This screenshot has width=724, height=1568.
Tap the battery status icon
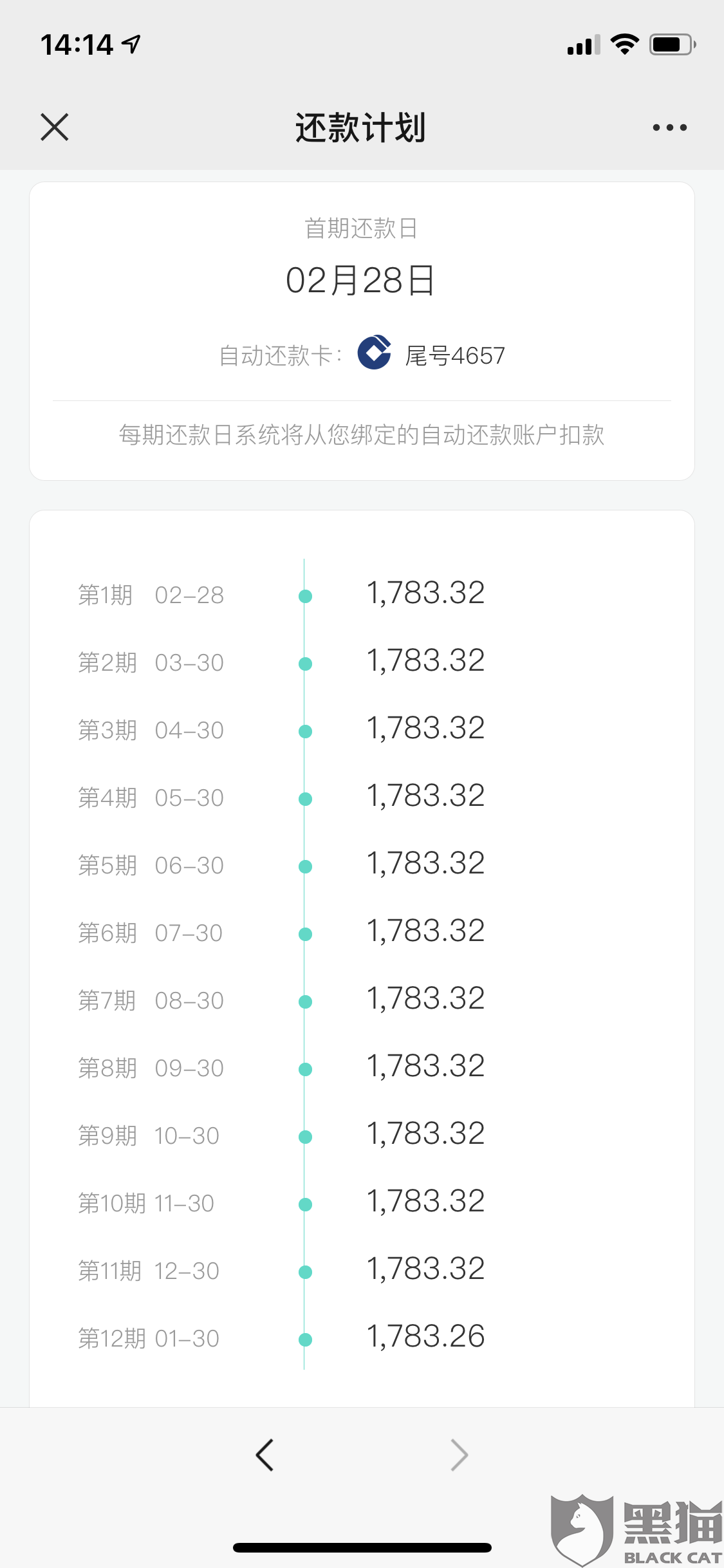pyautogui.click(x=672, y=44)
